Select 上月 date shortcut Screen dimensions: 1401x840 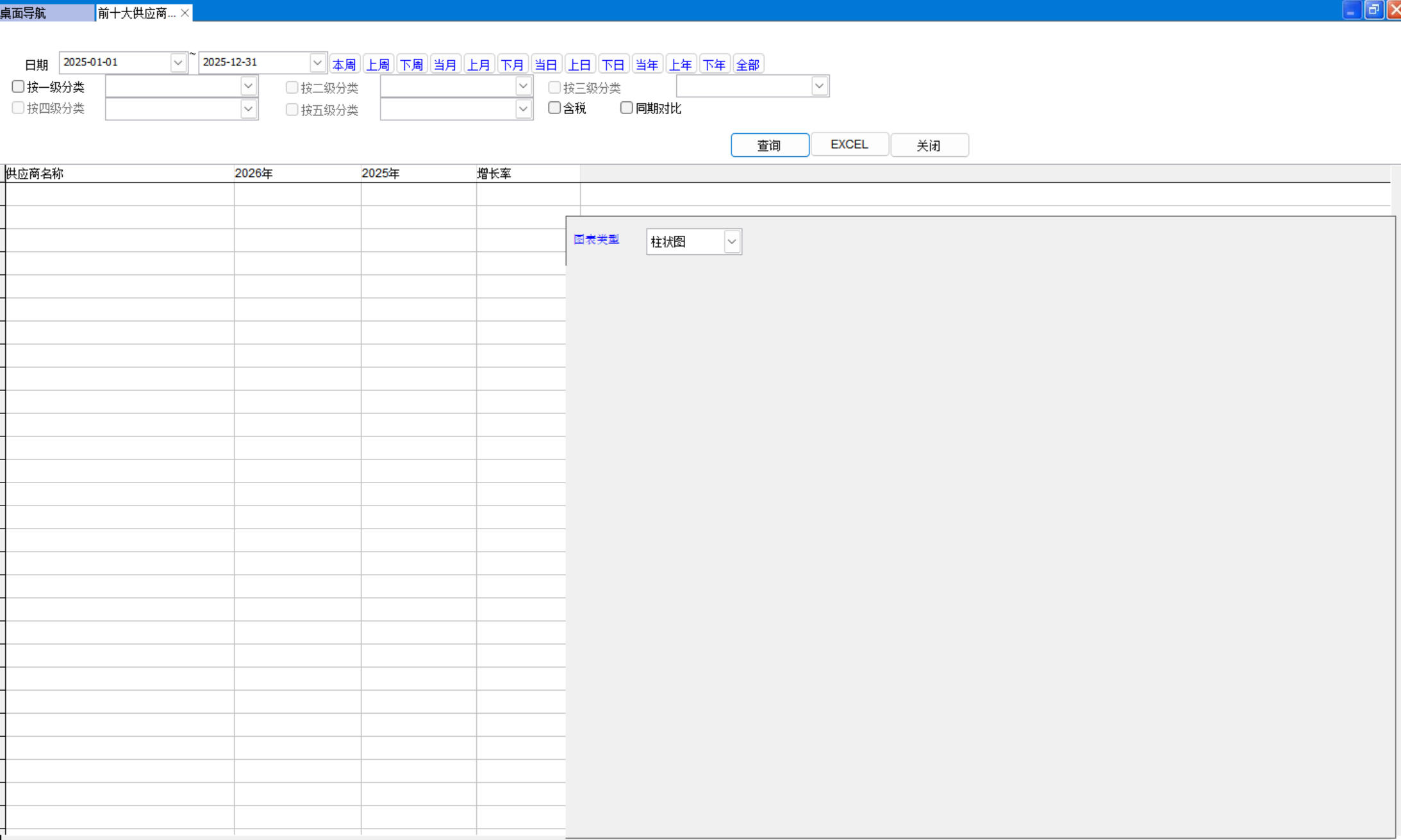[x=479, y=65]
